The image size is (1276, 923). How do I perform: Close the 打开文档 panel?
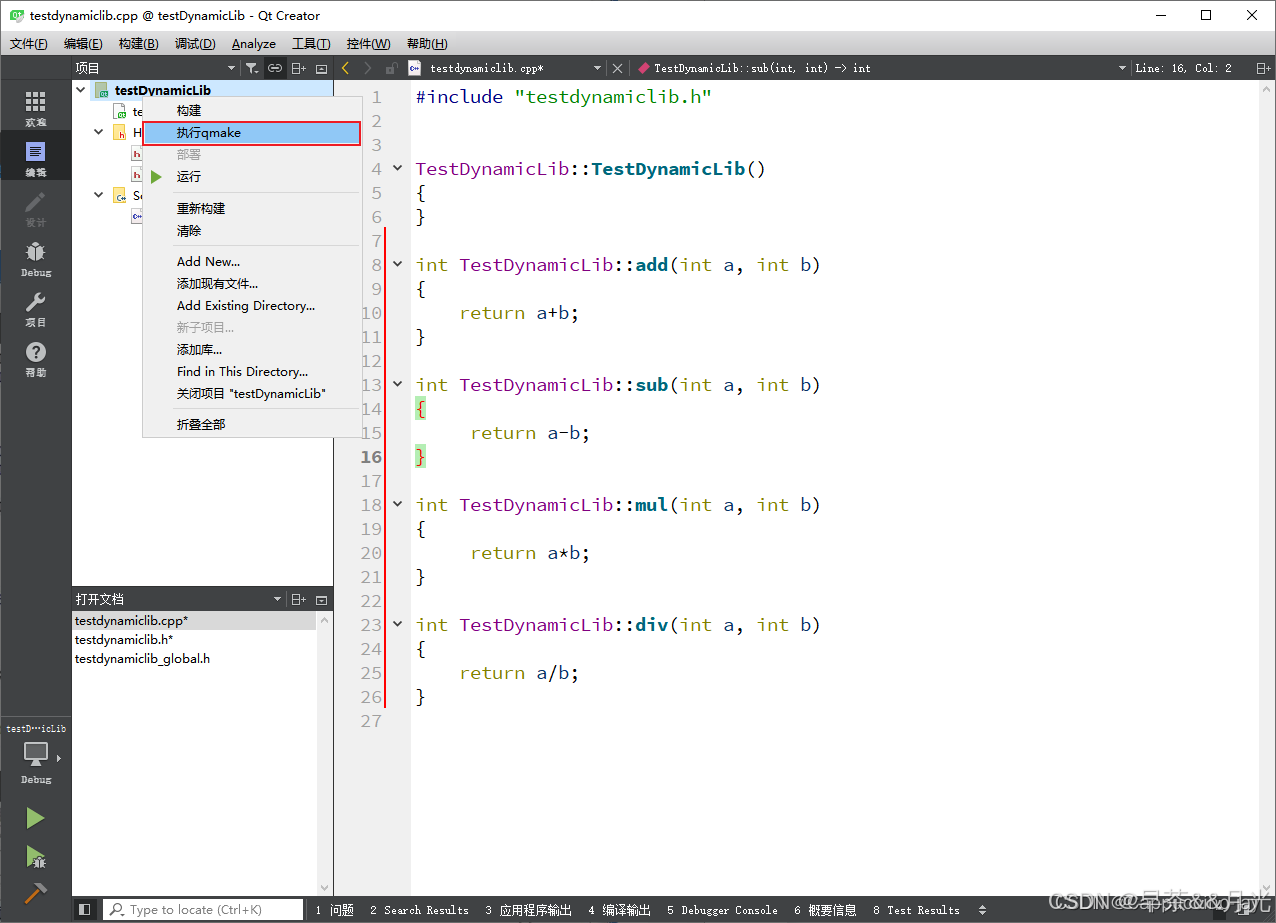click(x=321, y=599)
